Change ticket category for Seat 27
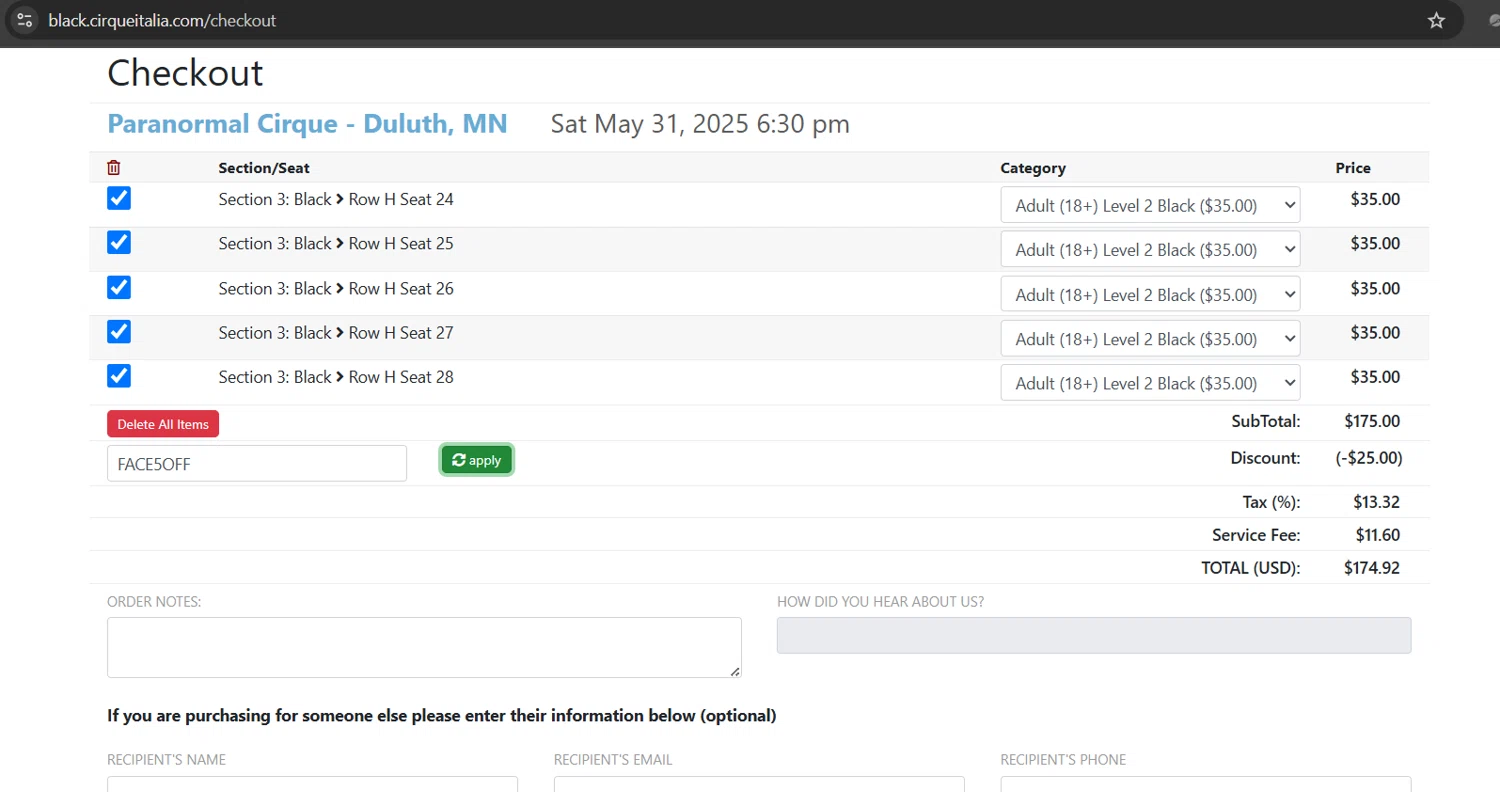This screenshot has height=792, width=1500. tap(1149, 339)
